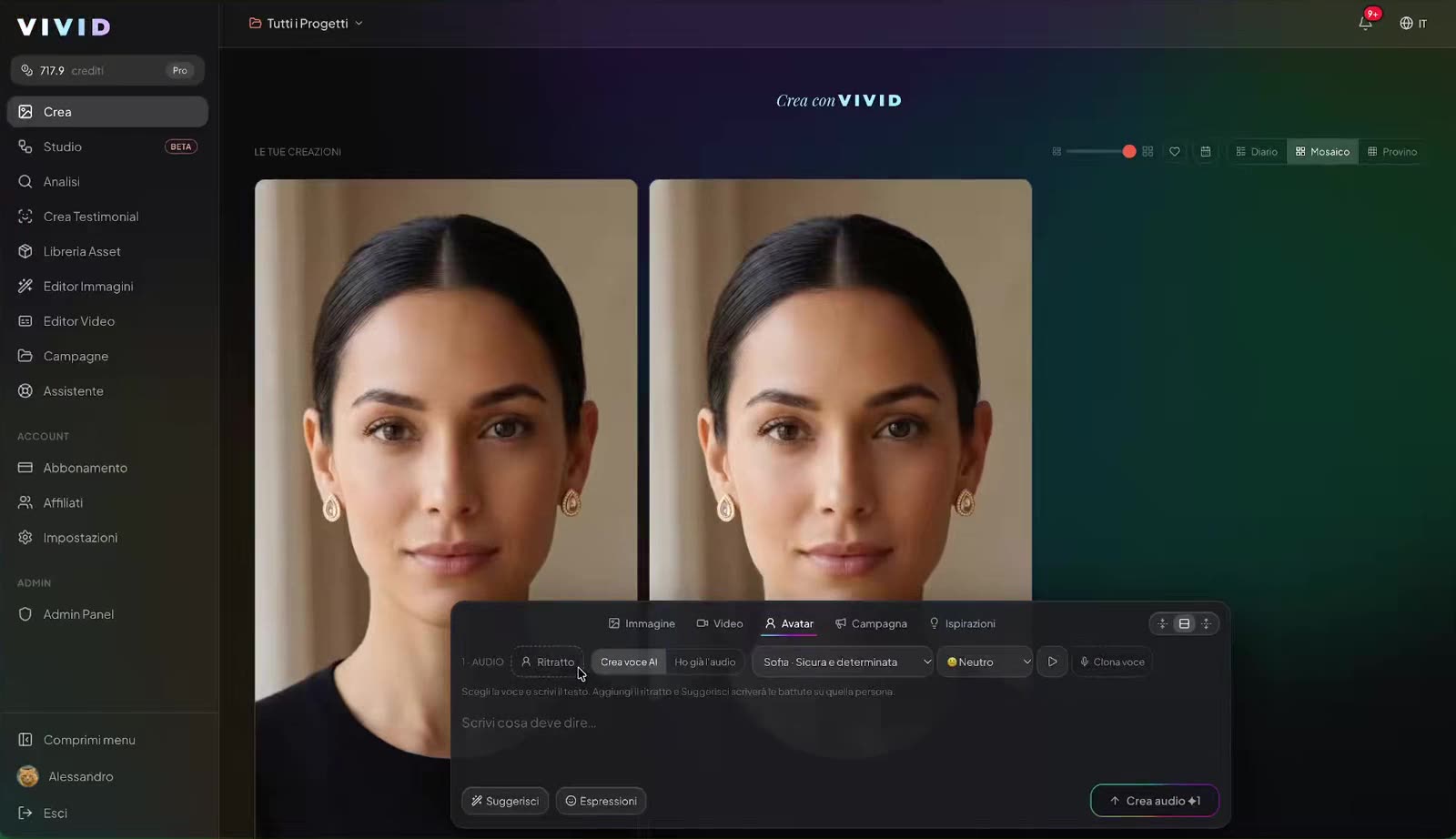
Task: Open Libreria Asset
Action: click(x=107, y=251)
